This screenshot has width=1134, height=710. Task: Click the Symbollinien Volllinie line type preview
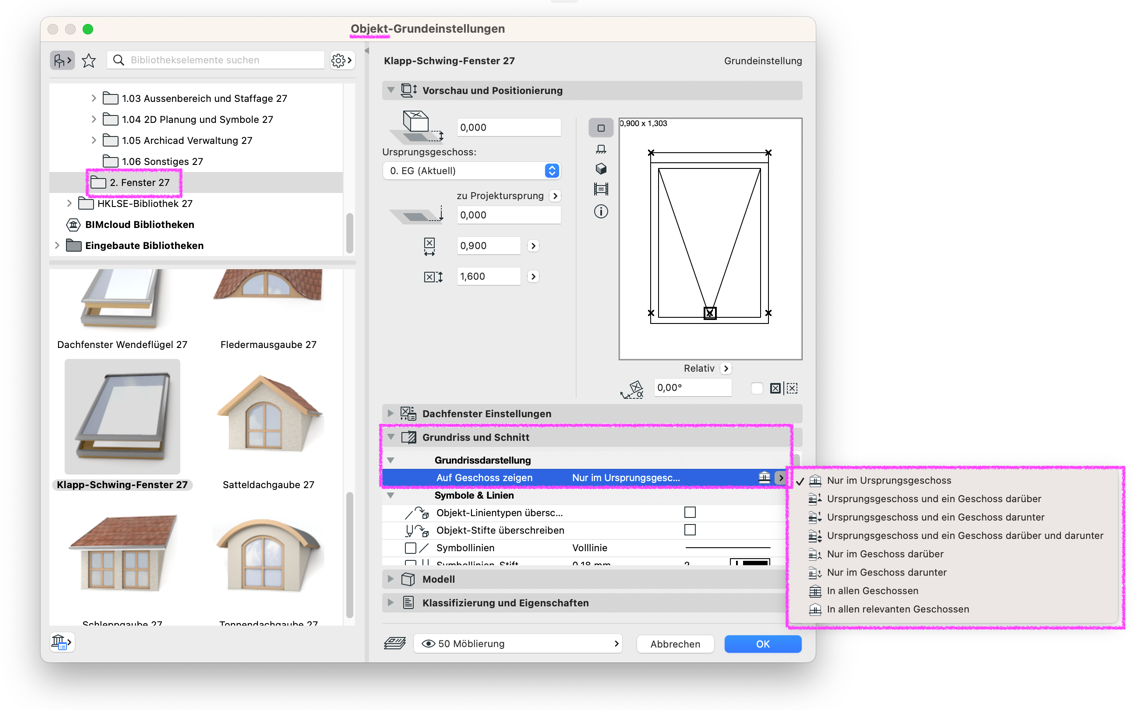click(728, 548)
